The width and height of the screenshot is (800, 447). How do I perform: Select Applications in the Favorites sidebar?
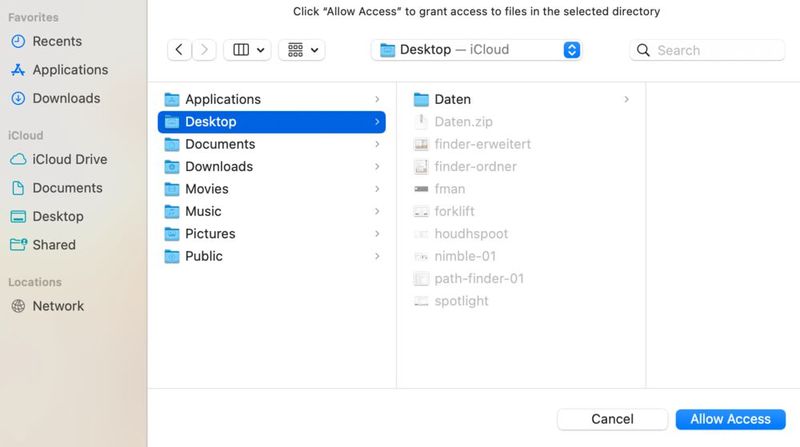69,70
